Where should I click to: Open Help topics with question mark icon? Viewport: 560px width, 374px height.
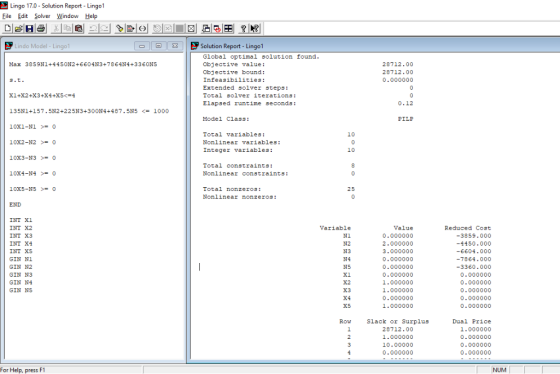coord(244,29)
